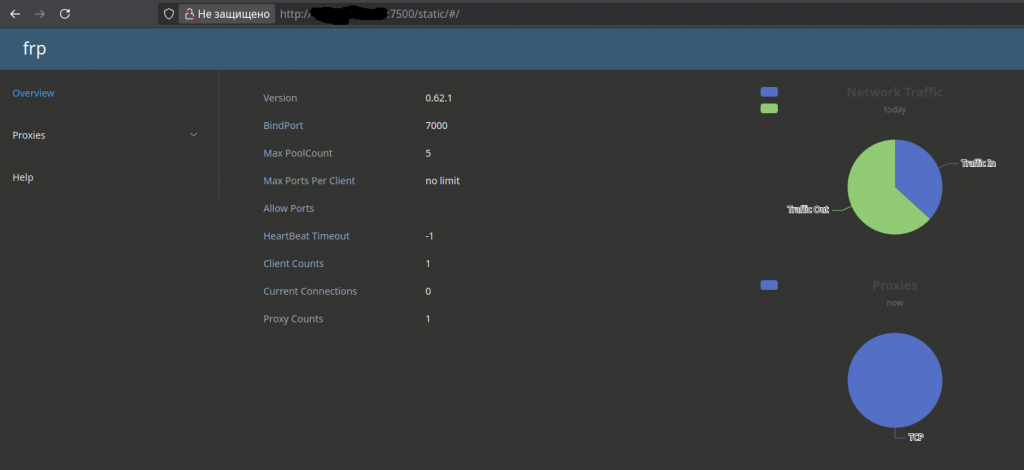Toggle the green Traffic Out legend swatch
The image size is (1024, 470).
[x=769, y=108]
